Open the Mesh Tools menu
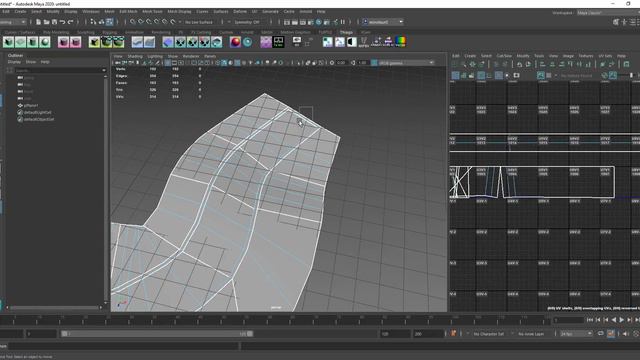The width and height of the screenshot is (640, 360). click(x=152, y=12)
